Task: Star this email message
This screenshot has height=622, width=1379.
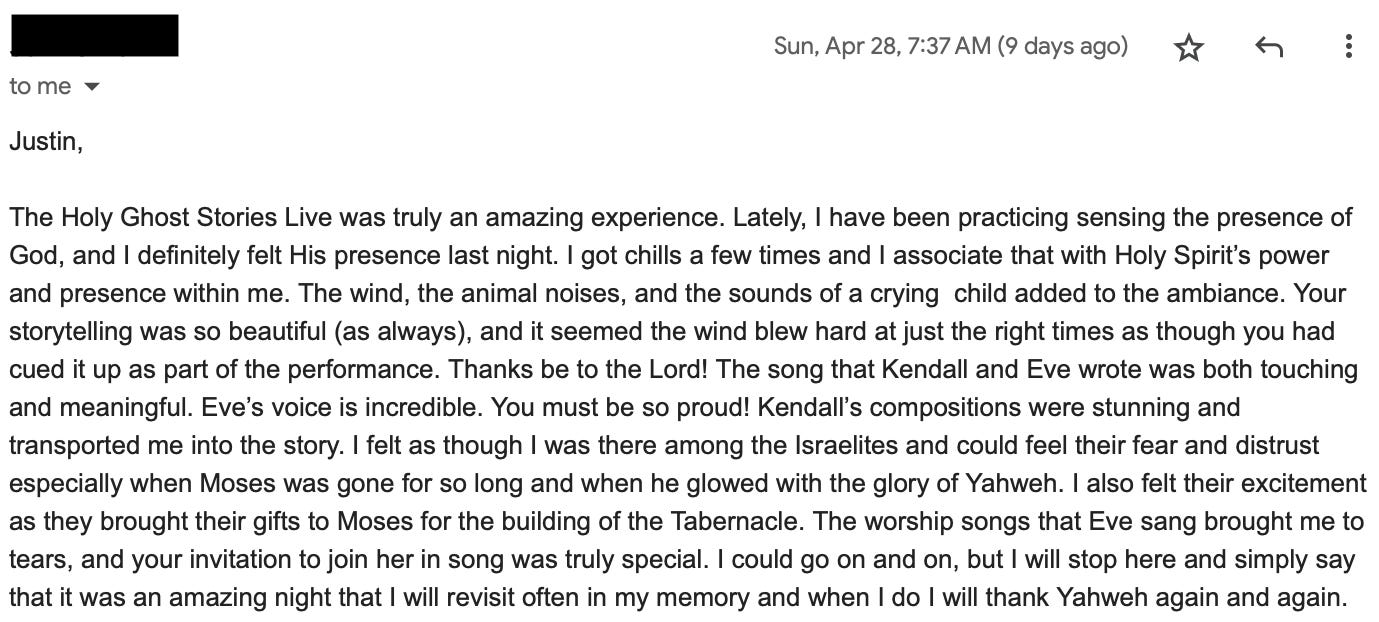Action: [1188, 47]
